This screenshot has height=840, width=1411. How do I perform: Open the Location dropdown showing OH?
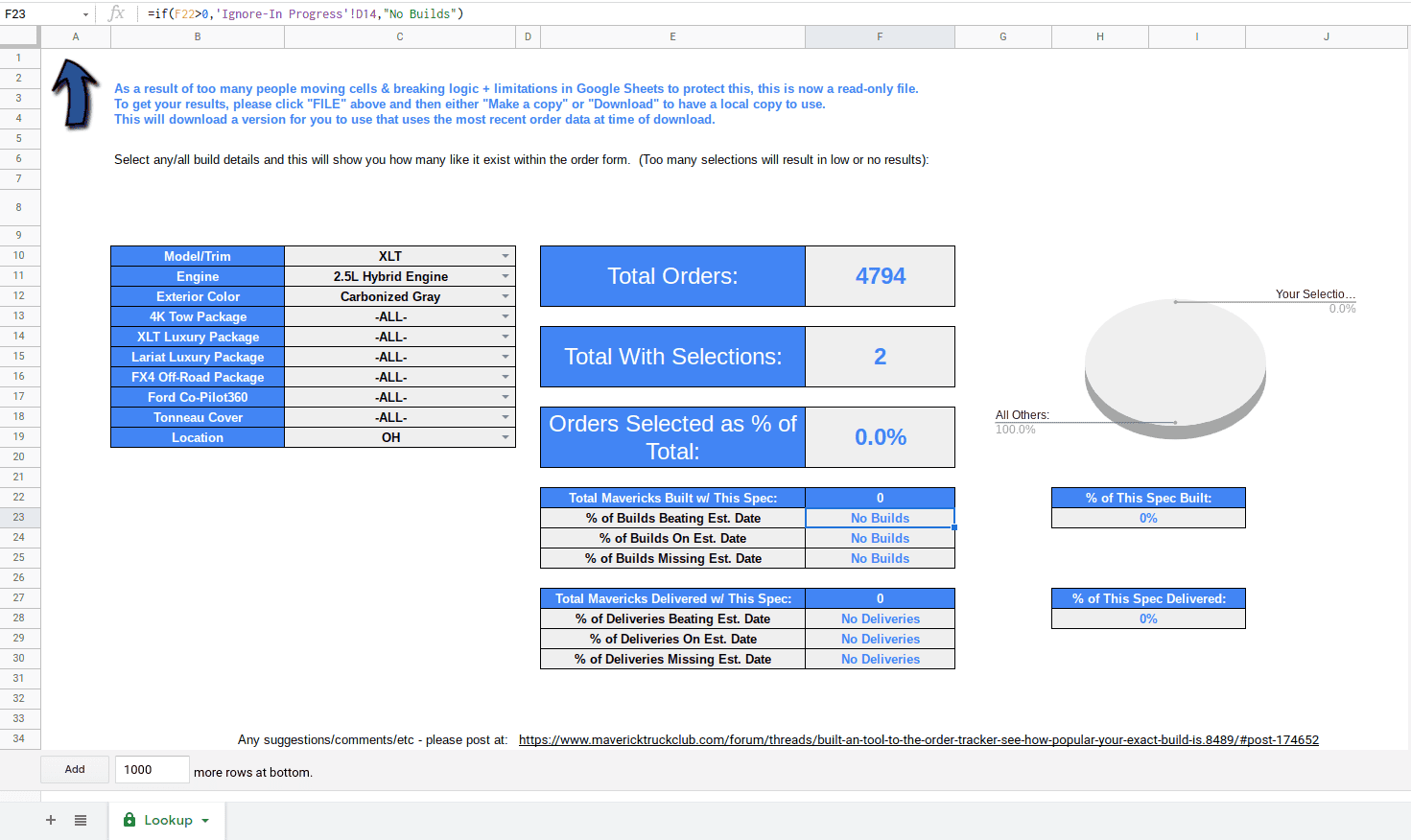[x=506, y=437]
